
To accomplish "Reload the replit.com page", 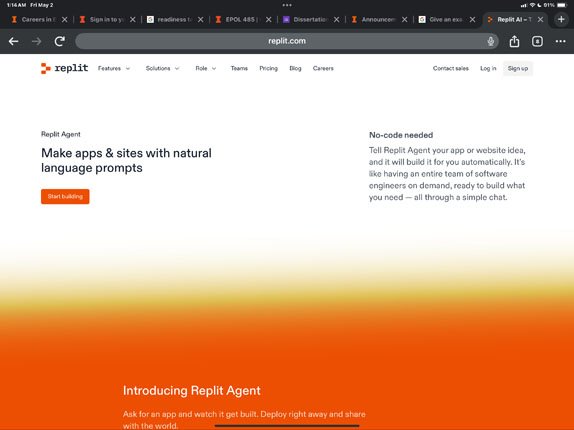I will point(60,41).
